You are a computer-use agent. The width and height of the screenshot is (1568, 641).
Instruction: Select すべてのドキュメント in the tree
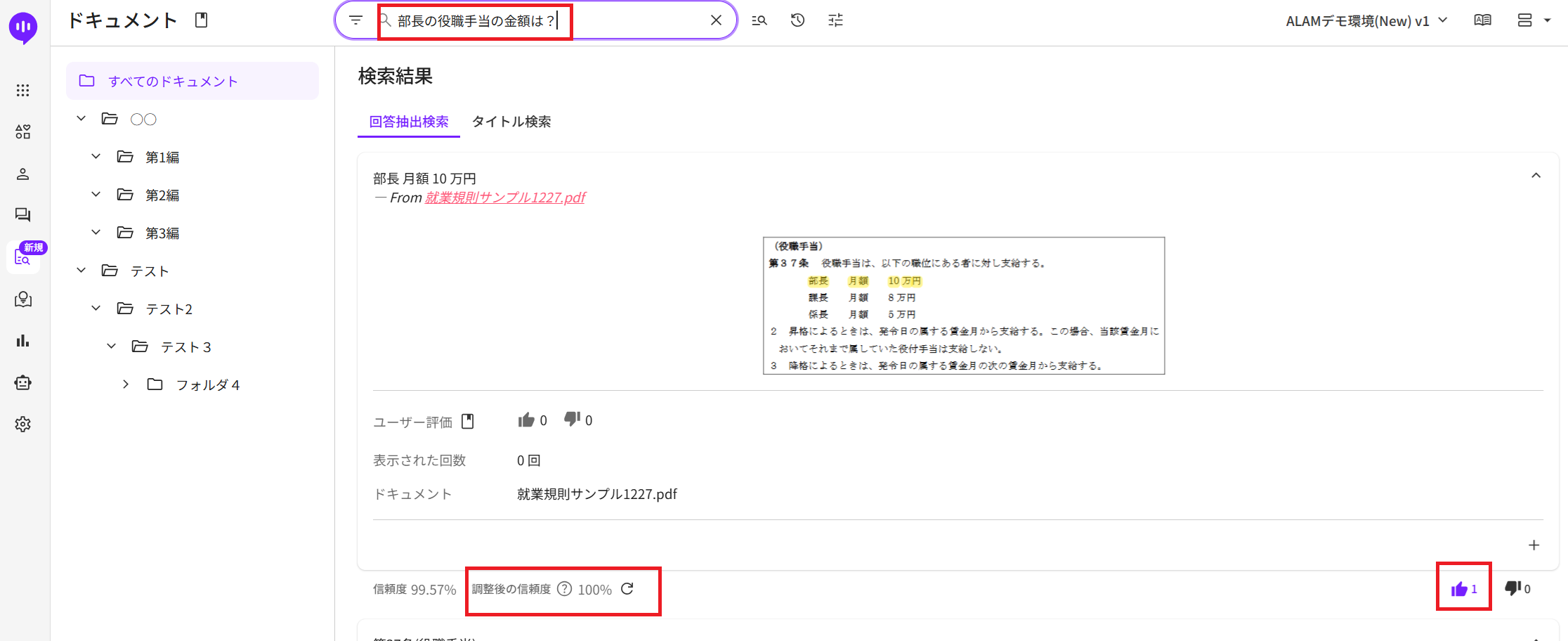(x=173, y=82)
